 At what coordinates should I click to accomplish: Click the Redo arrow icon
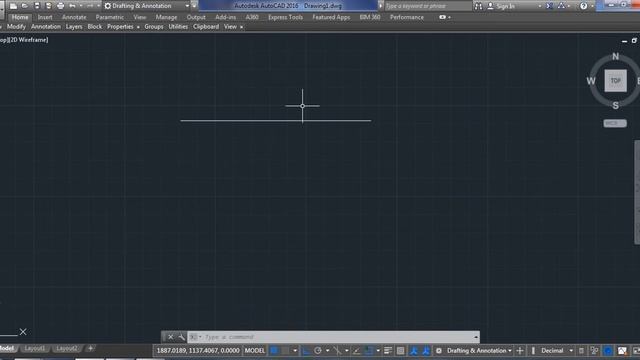point(90,6)
